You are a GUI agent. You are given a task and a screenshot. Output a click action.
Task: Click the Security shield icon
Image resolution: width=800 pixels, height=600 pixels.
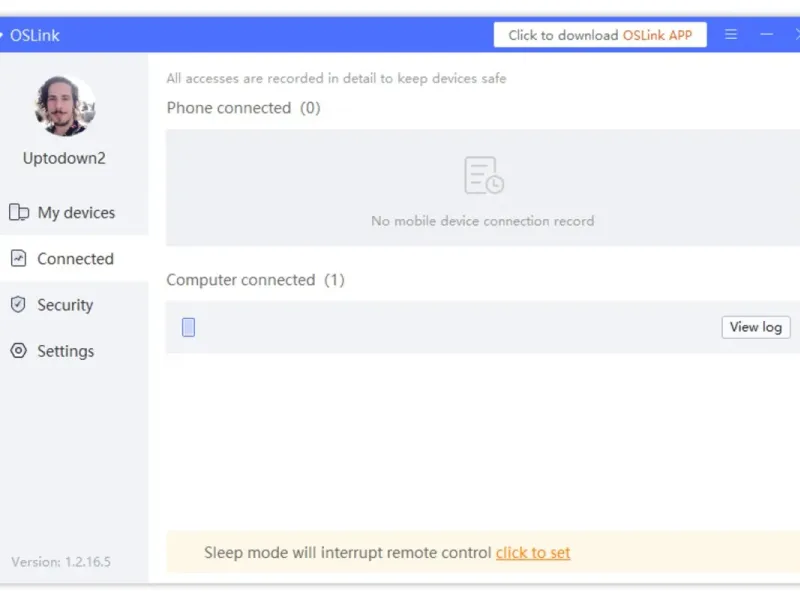pyautogui.click(x=18, y=304)
